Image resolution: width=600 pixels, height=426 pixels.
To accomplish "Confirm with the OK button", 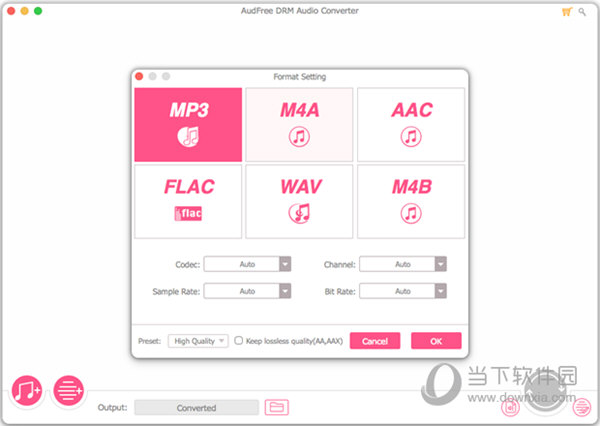I will click(x=436, y=341).
